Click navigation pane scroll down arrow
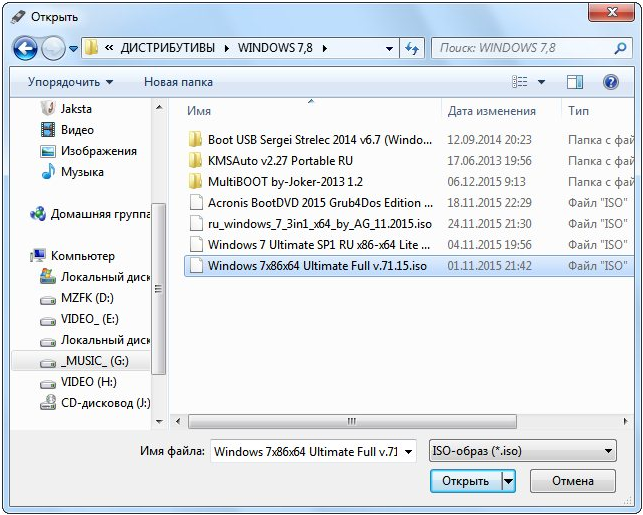Viewport: 643px width, 515px height. [159, 422]
